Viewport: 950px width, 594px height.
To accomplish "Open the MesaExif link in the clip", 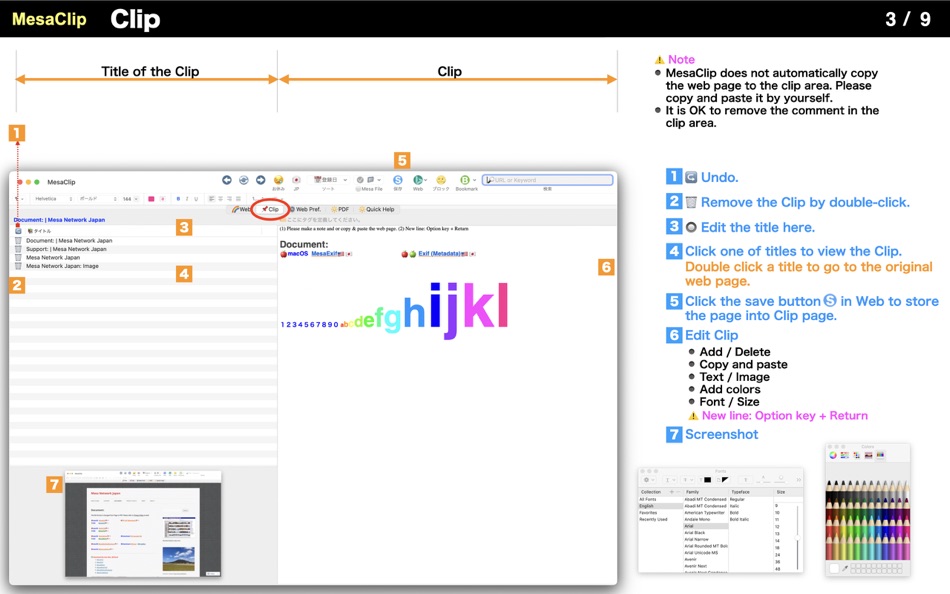I will pyautogui.click(x=324, y=253).
